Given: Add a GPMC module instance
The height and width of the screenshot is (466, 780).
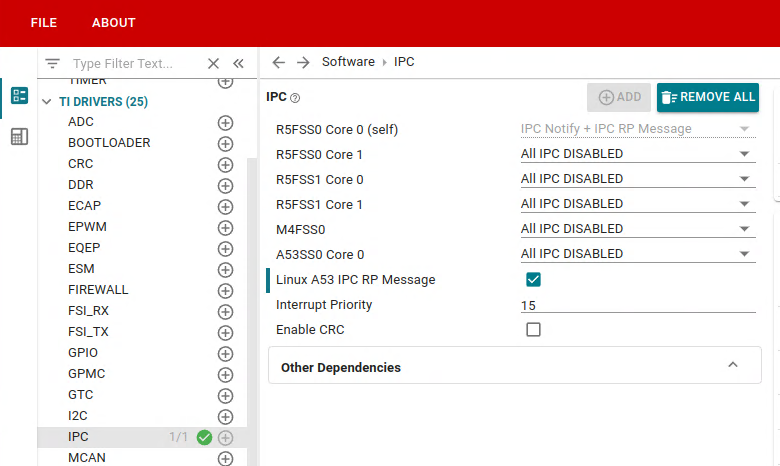Looking at the screenshot, I should coord(225,374).
